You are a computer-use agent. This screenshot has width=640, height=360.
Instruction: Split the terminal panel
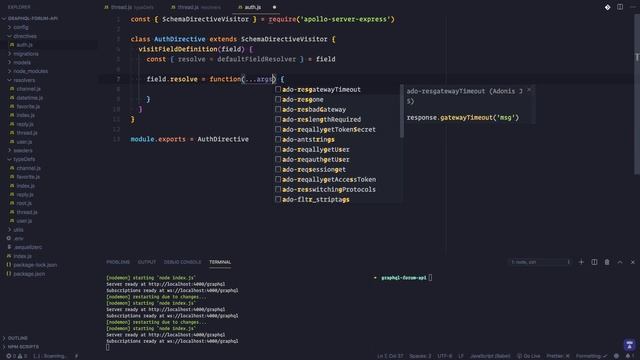[x=594, y=262]
